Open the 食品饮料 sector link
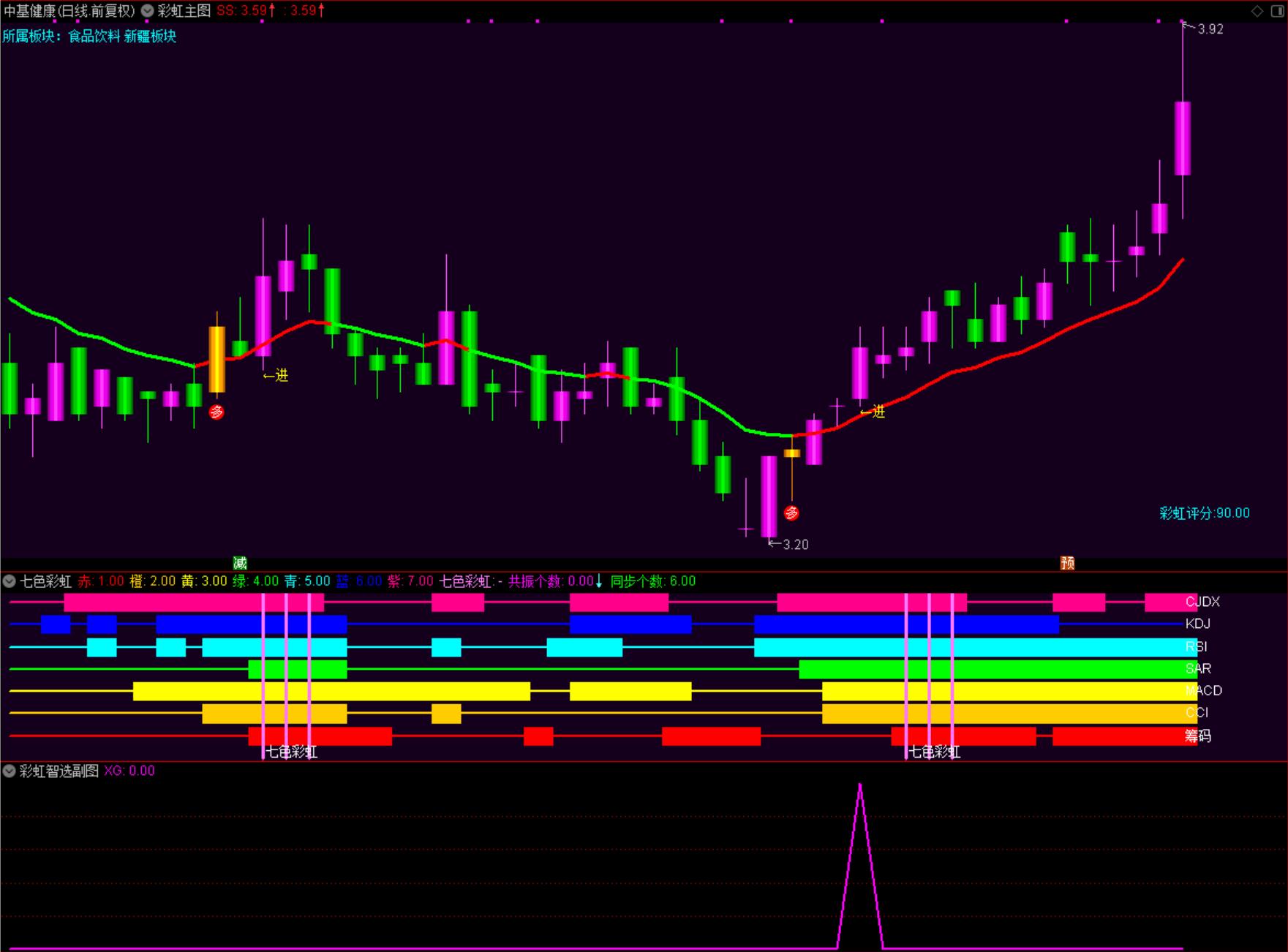Image resolution: width=1288 pixels, height=952 pixels. click(94, 37)
